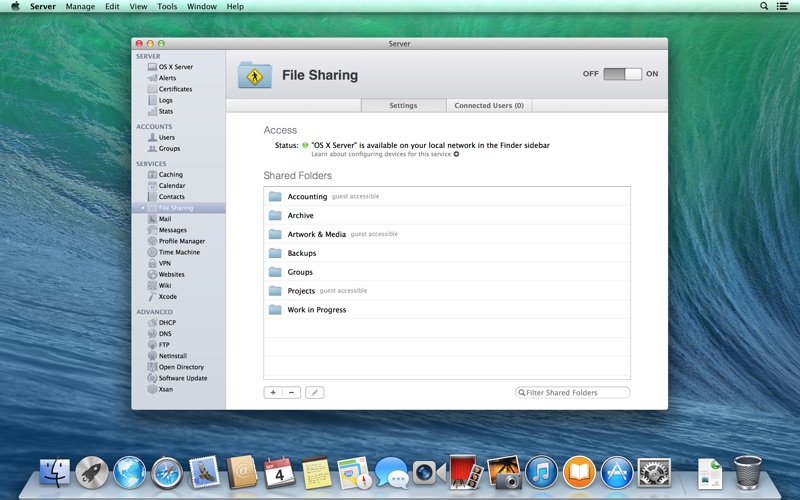Select the Time Machine service
The height and width of the screenshot is (500, 800).
(179, 252)
